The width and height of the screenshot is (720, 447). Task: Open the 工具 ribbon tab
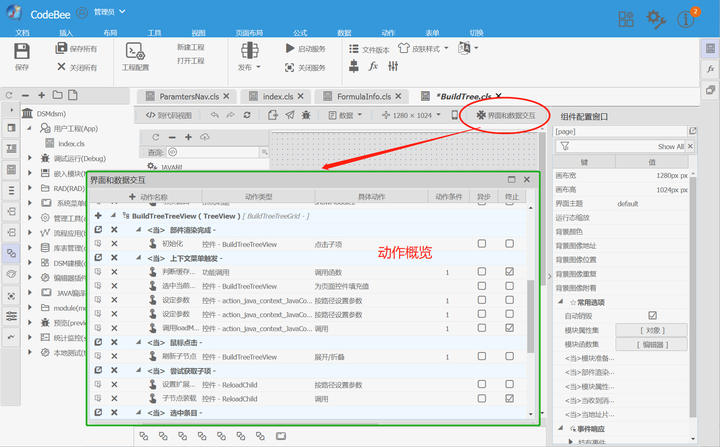pyautogui.click(x=154, y=33)
